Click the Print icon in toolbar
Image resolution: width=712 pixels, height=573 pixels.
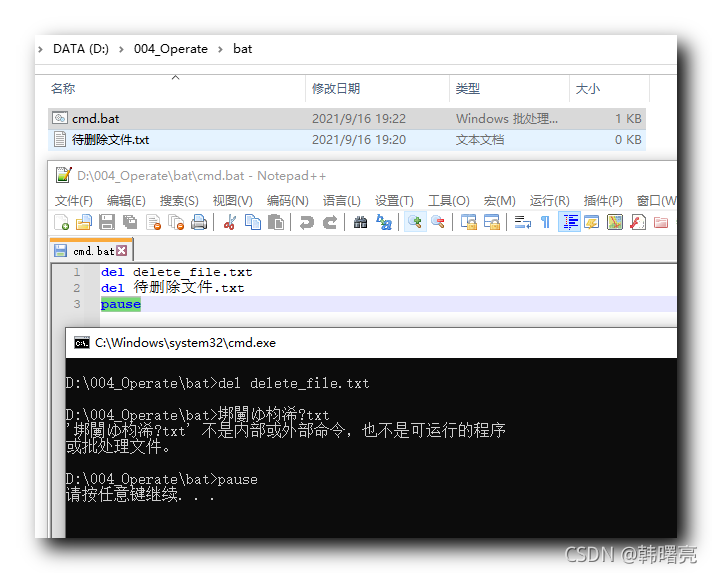(x=199, y=222)
